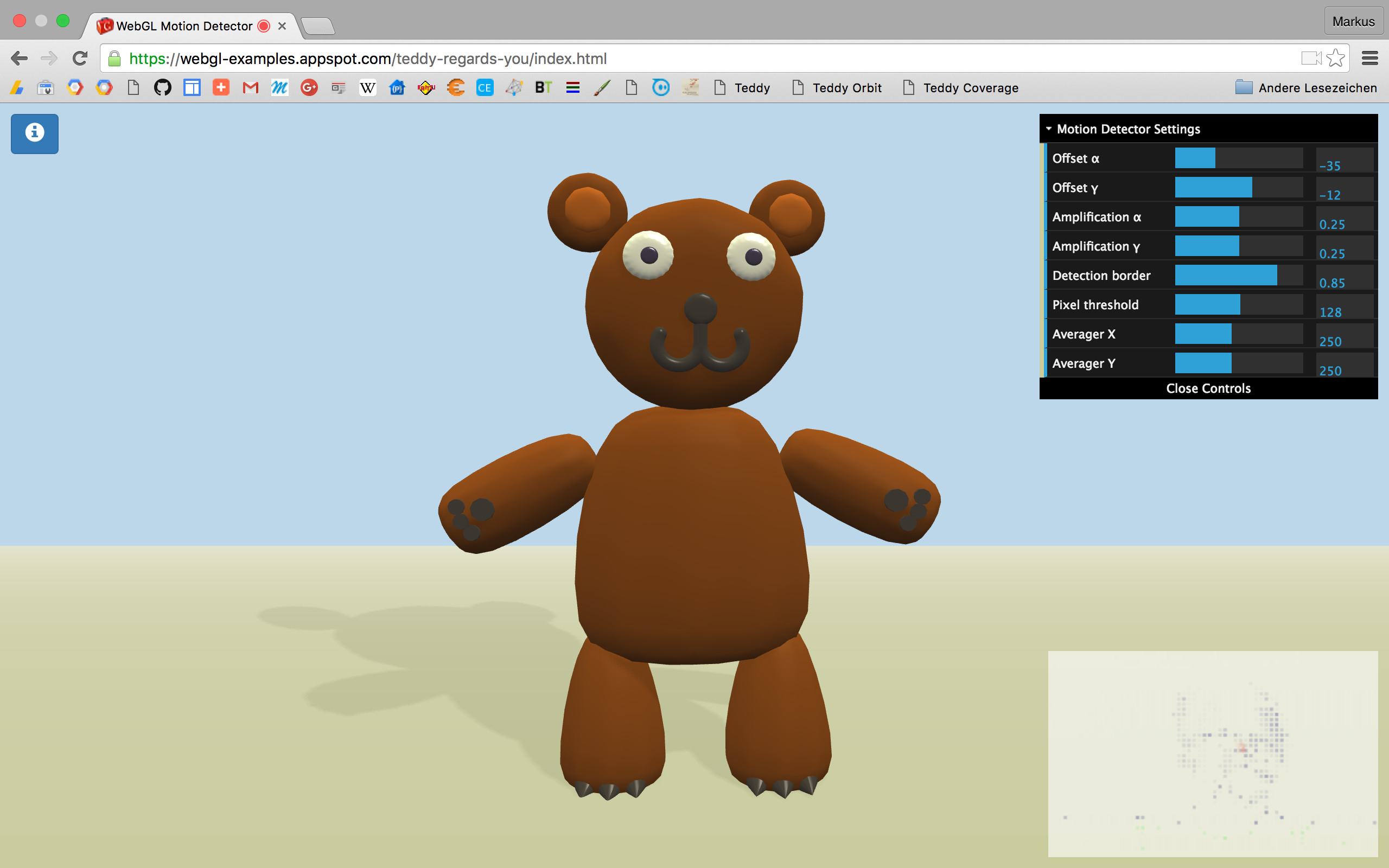Click the Detection border slider bar
The height and width of the screenshot is (868, 1389).
point(1238,276)
